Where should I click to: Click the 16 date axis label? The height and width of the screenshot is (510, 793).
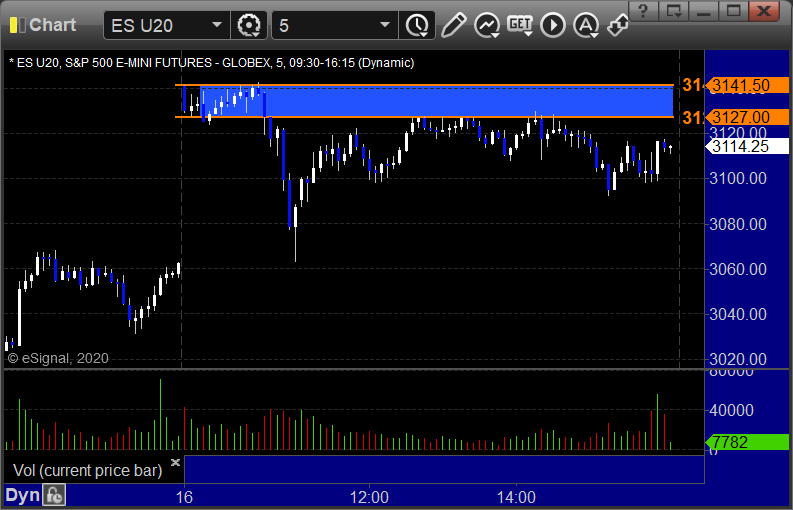[x=184, y=497]
